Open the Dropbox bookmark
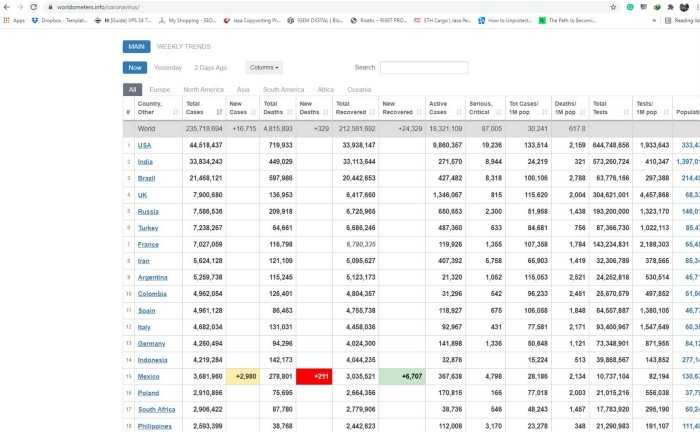Screen dimensions: 700x432 click(x=60, y=21)
